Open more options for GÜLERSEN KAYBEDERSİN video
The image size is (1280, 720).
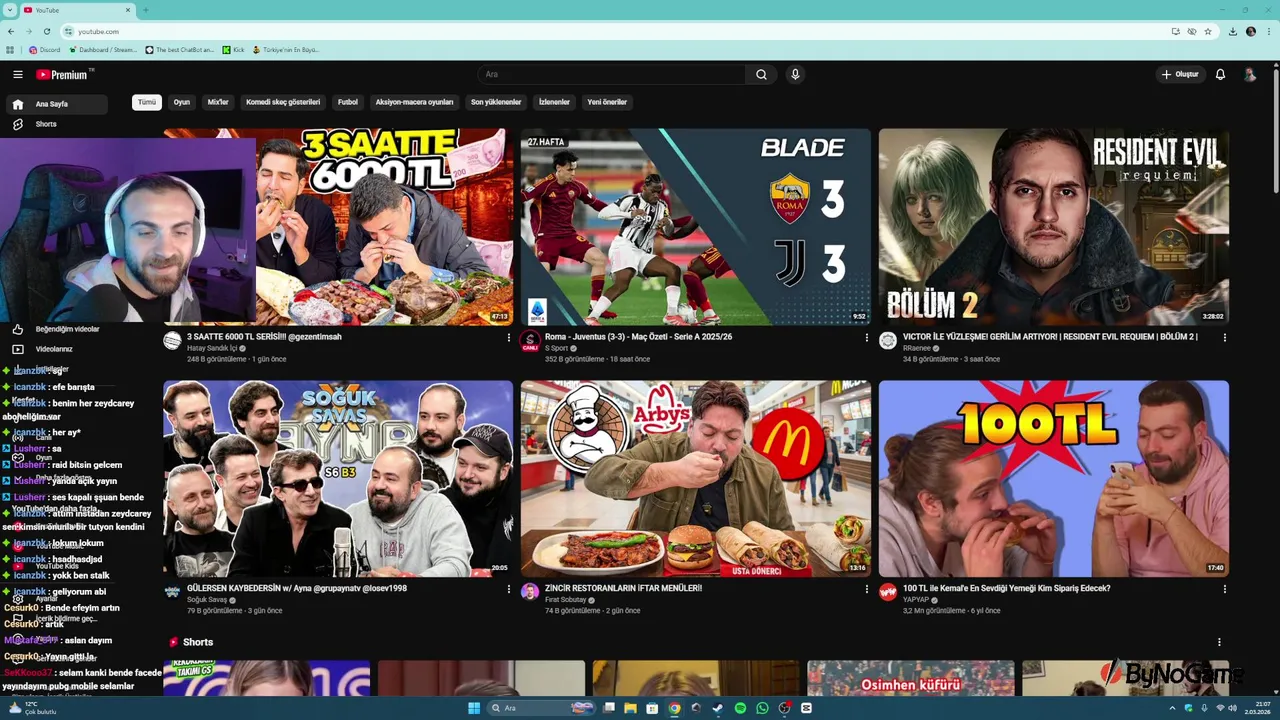[508, 590]
